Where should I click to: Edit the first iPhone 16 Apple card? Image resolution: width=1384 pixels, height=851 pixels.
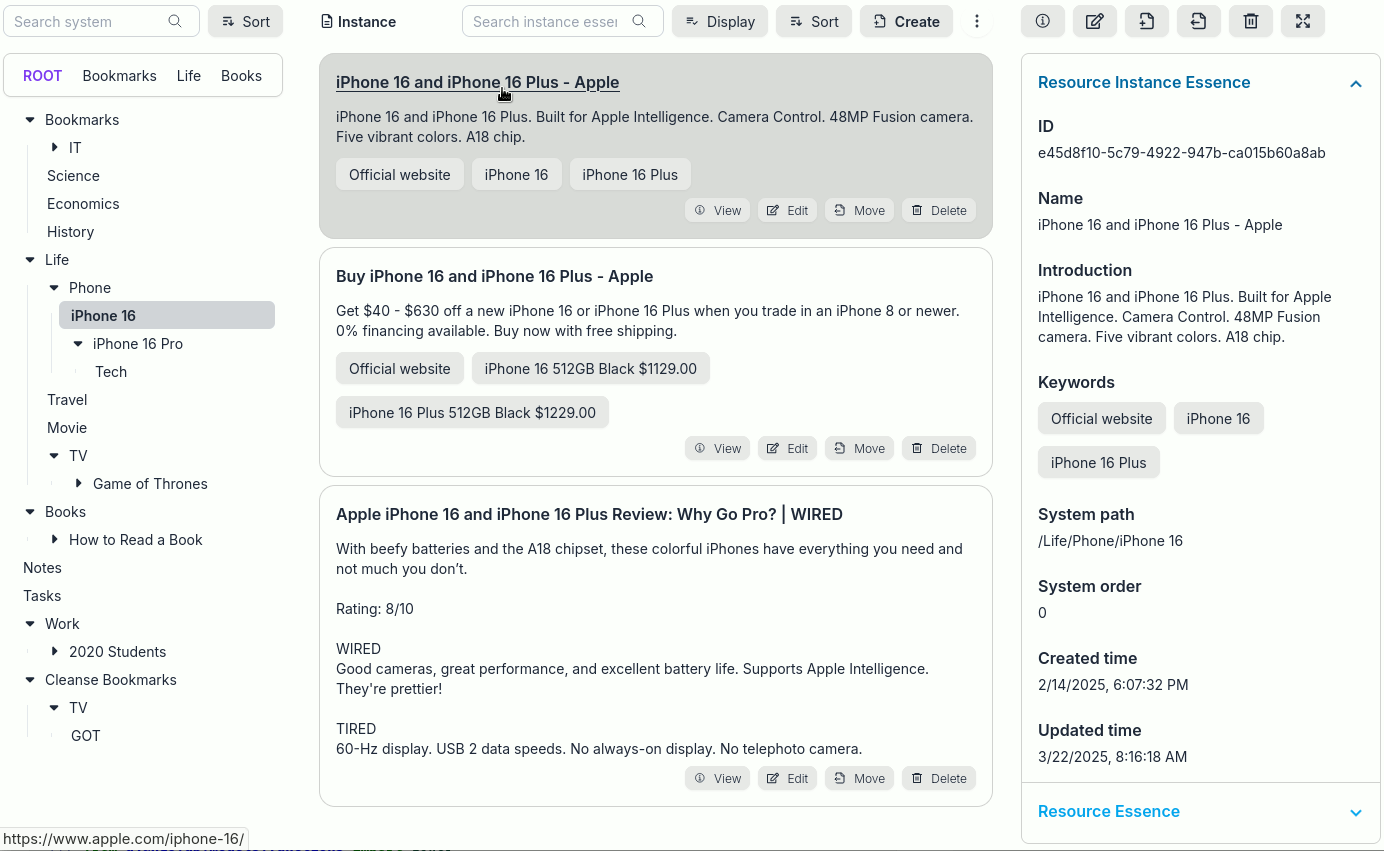click(x=788, y=210)
